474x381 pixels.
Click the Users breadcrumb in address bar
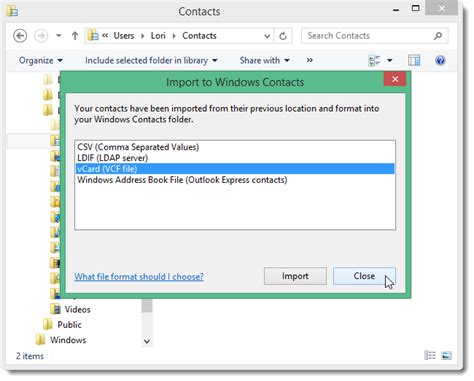pyautogui.click(x=124, y=36)
